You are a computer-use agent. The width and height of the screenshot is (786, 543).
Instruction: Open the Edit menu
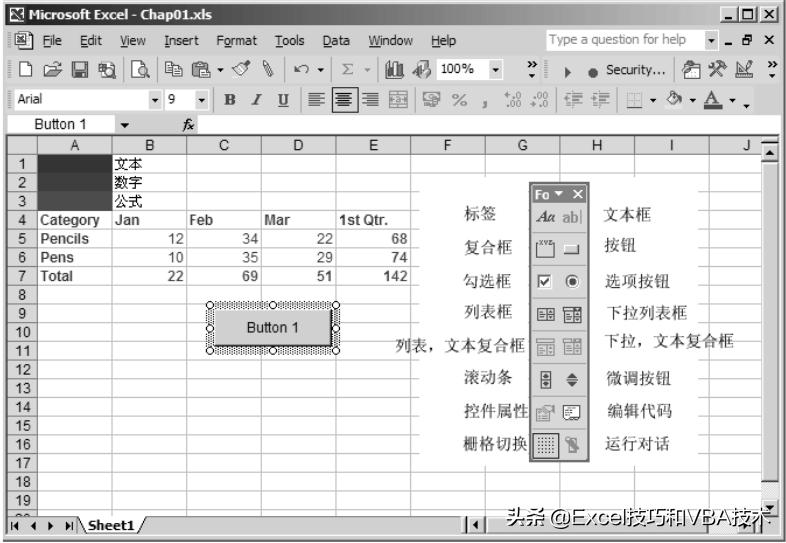tap(91, 41)
